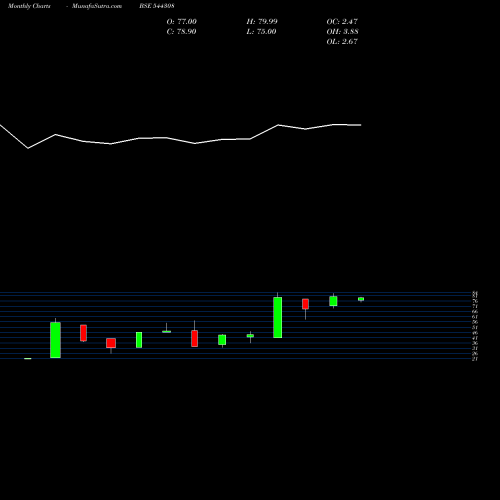Click the 'Monthly Charts' title text
The image size is (500, 500).
click(29, 6)
